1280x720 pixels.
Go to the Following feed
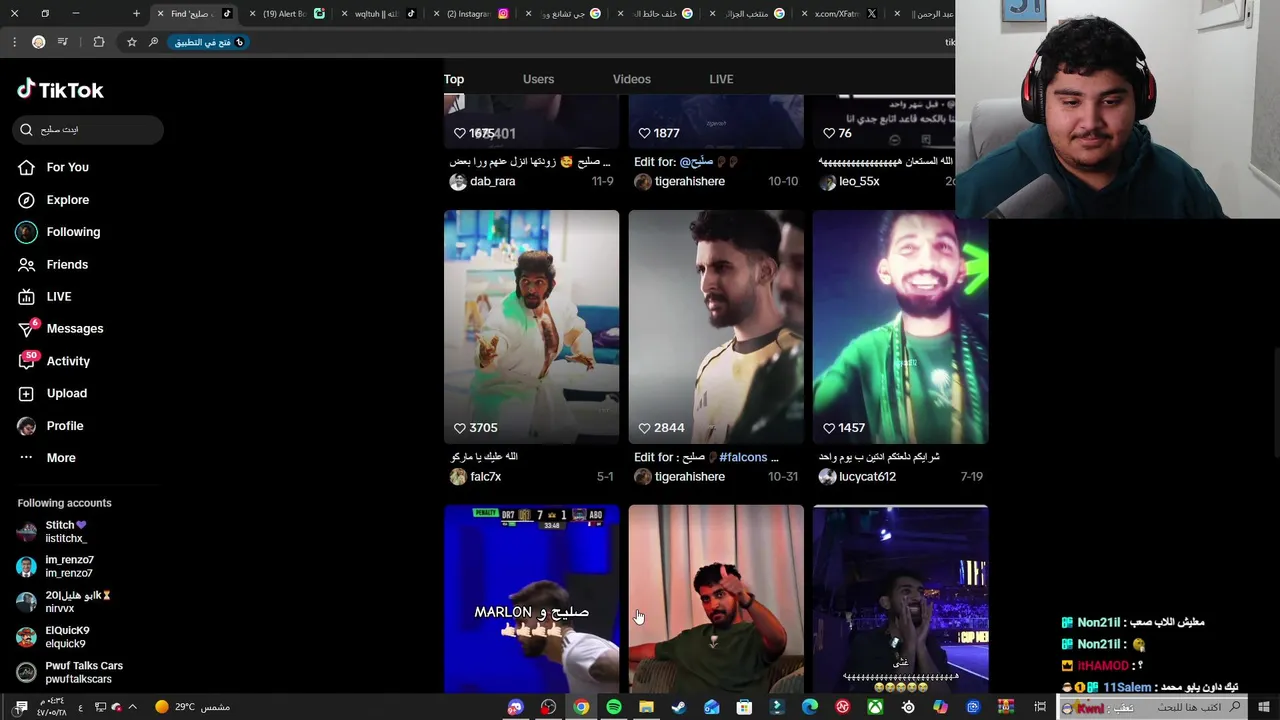click(59, 232)
